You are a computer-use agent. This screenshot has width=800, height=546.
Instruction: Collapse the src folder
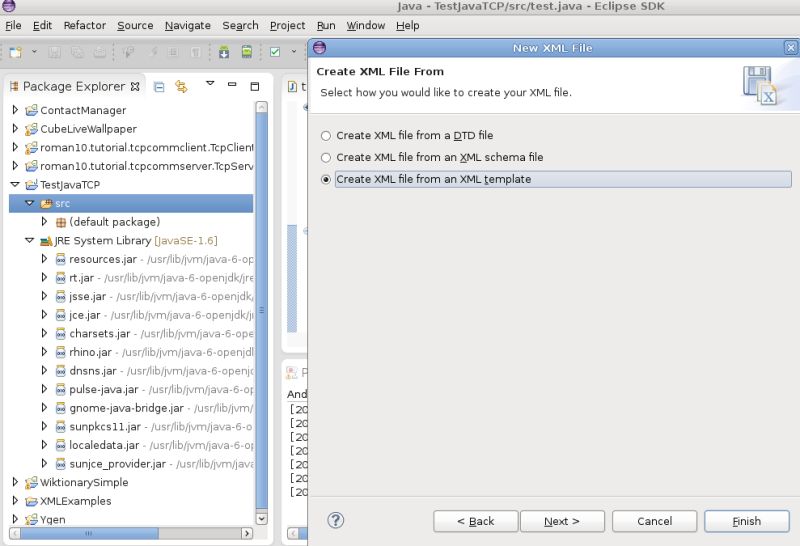[x=30, y=203]
